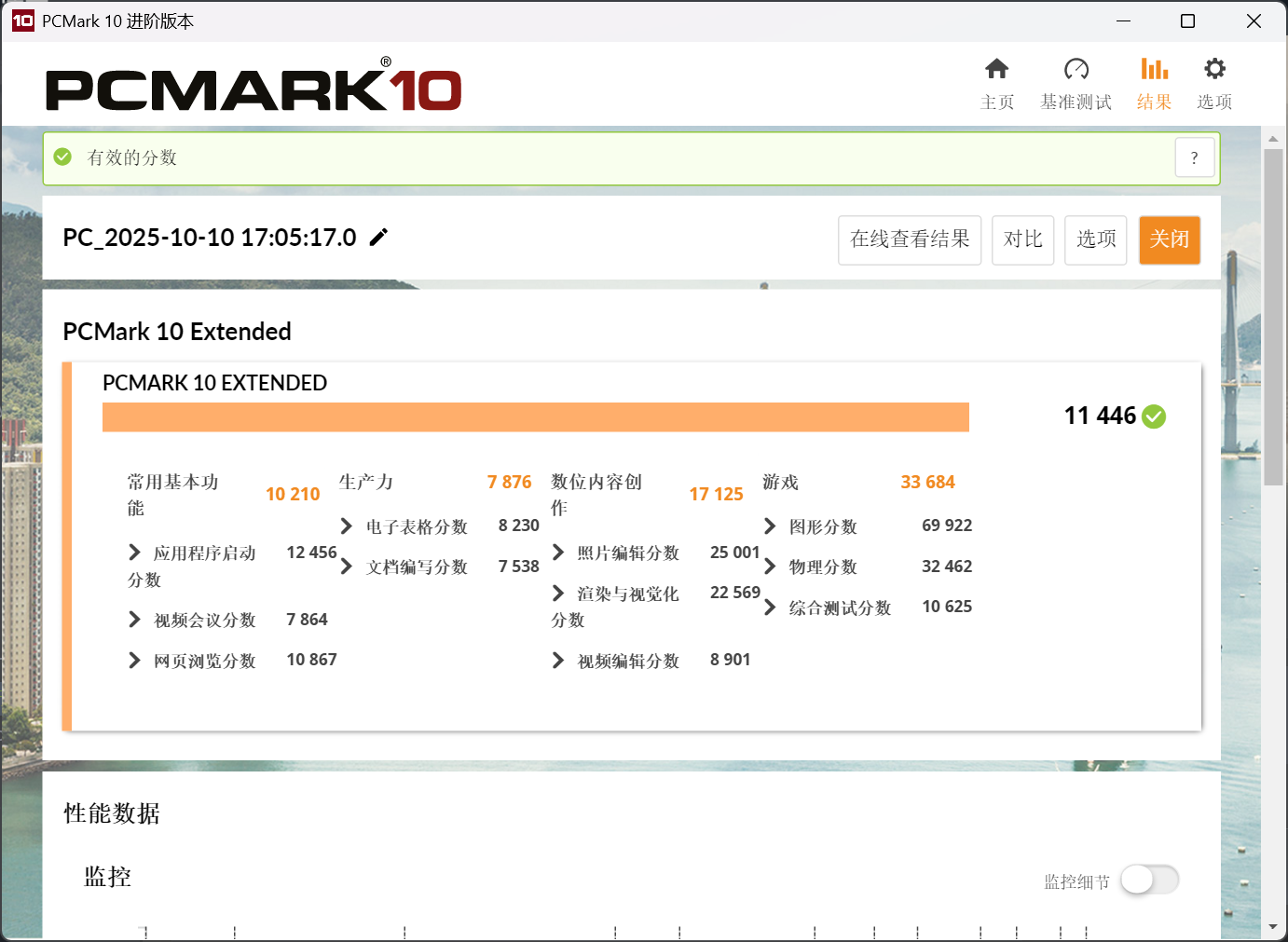Click the 性能数据 heading
Image resolution: width=1288 pixels, height=942 pixels.
[112, 813]
